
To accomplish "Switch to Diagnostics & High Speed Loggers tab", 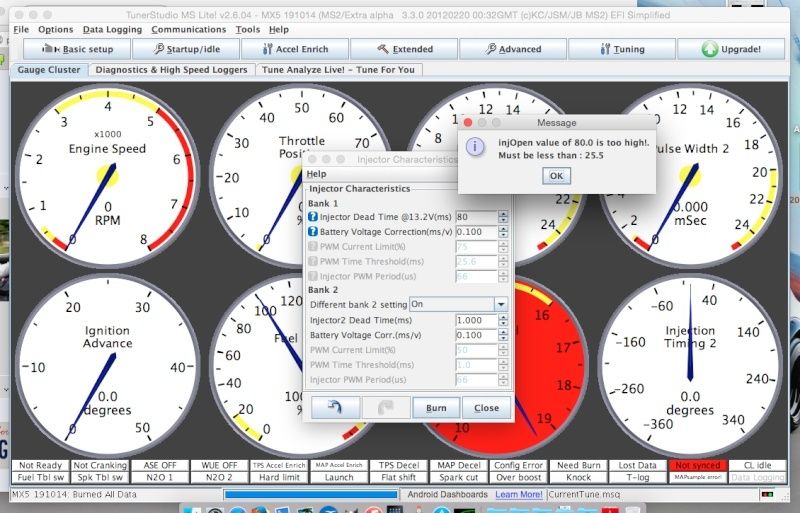I will tap(171, 69).
